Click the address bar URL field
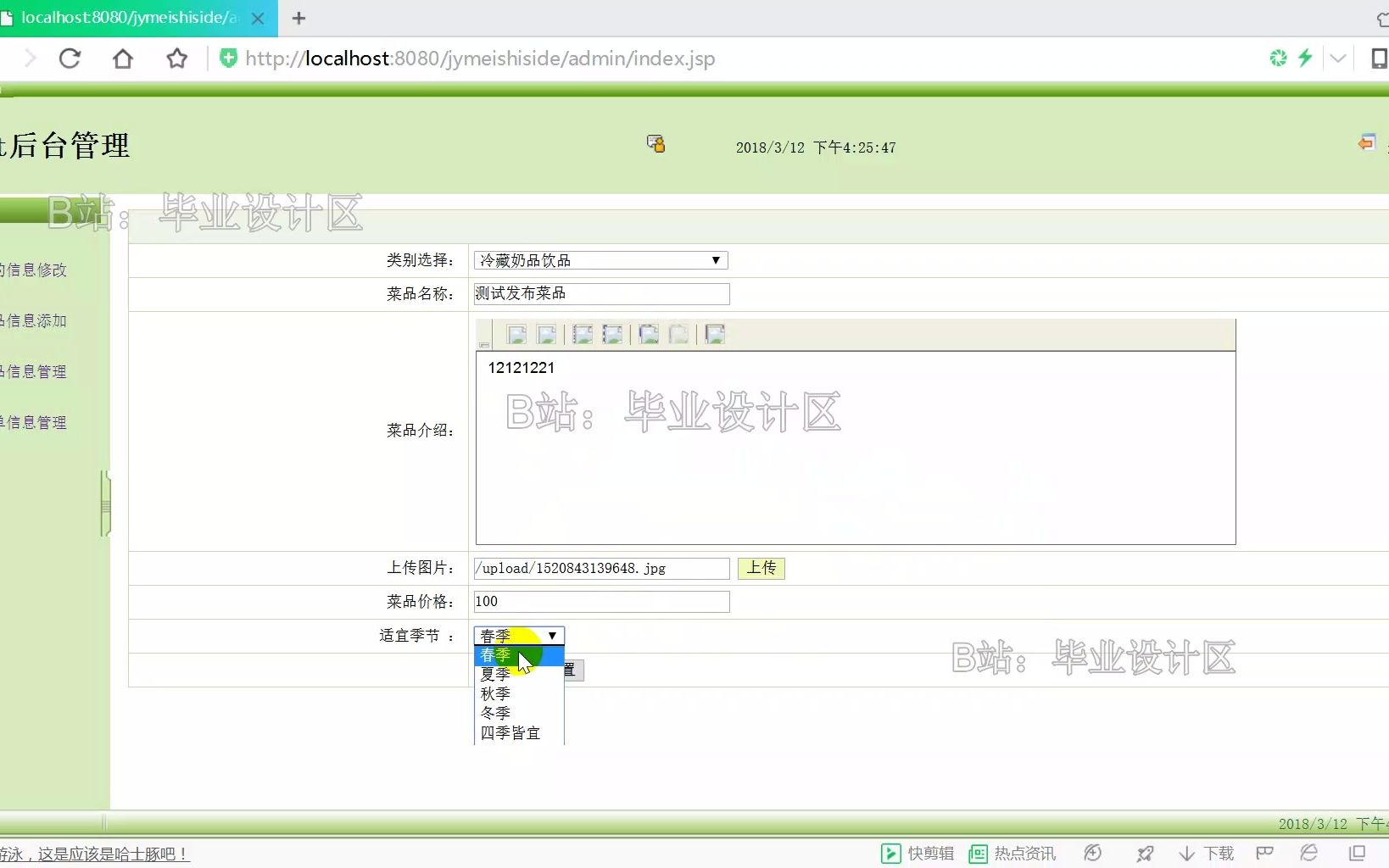Image resolution: width=1389 pixels, height=868 pixels. (480, 58)
